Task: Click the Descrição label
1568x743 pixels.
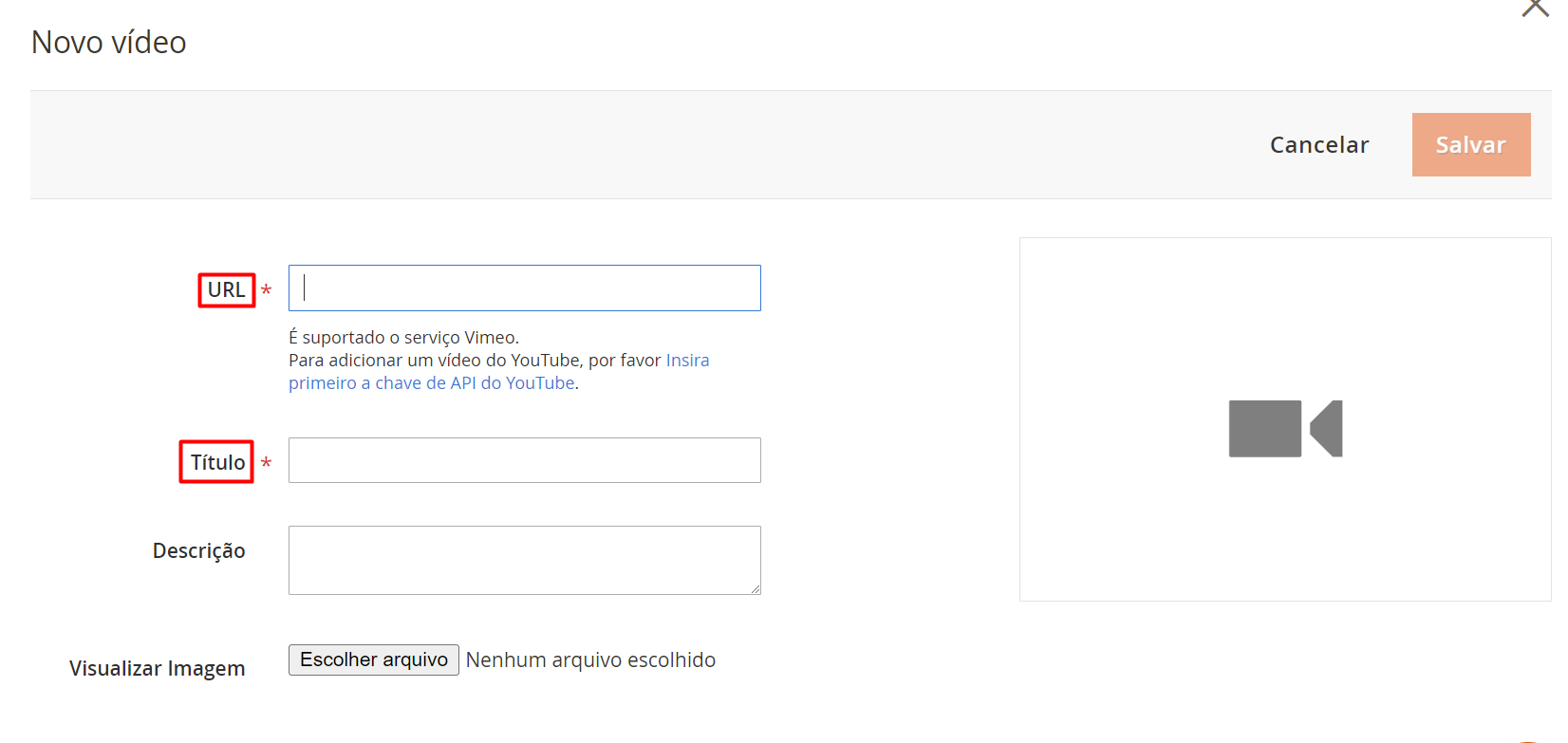Action: tap(199, 551)
